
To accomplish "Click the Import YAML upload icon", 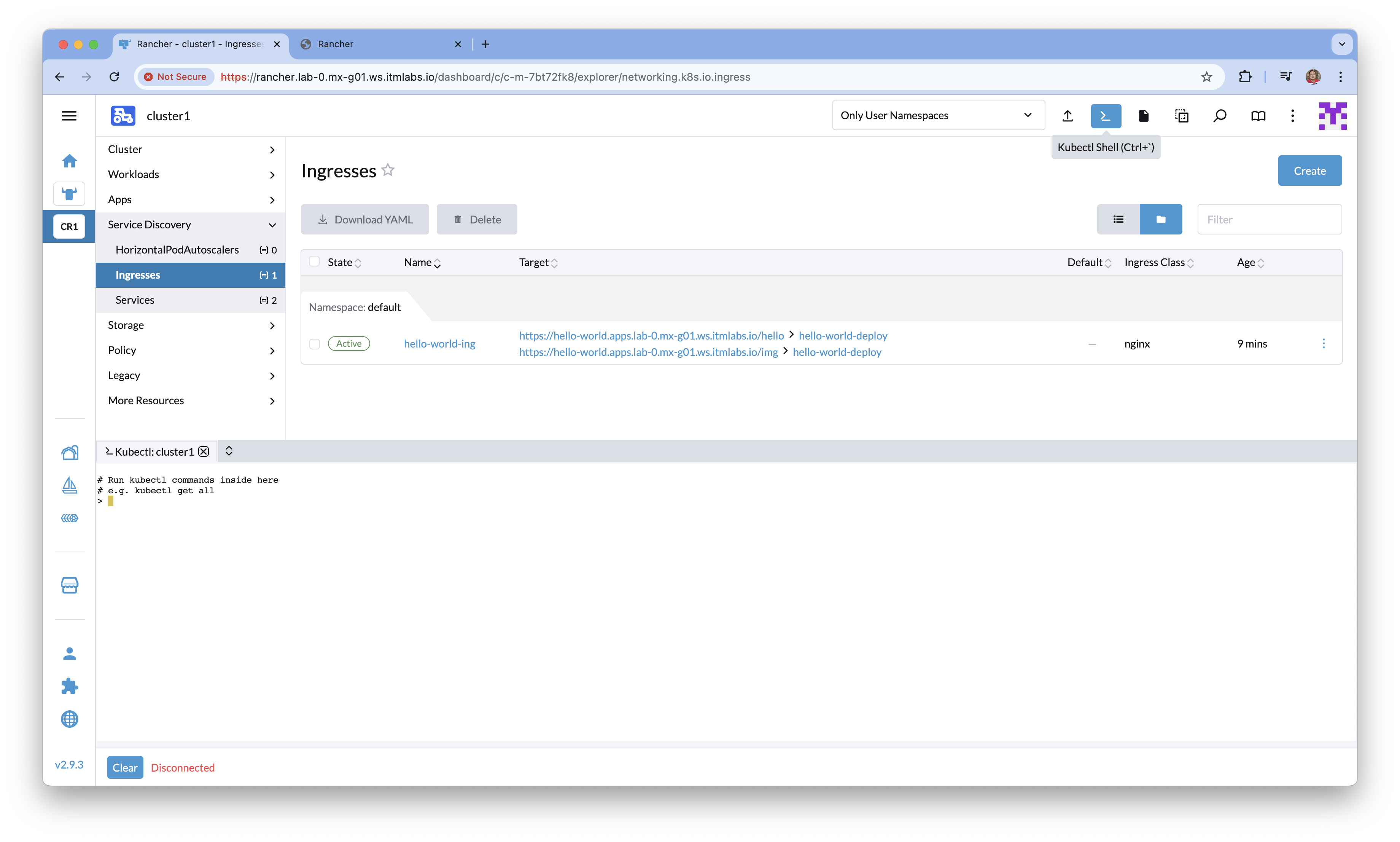I will tap(1067, 116).
